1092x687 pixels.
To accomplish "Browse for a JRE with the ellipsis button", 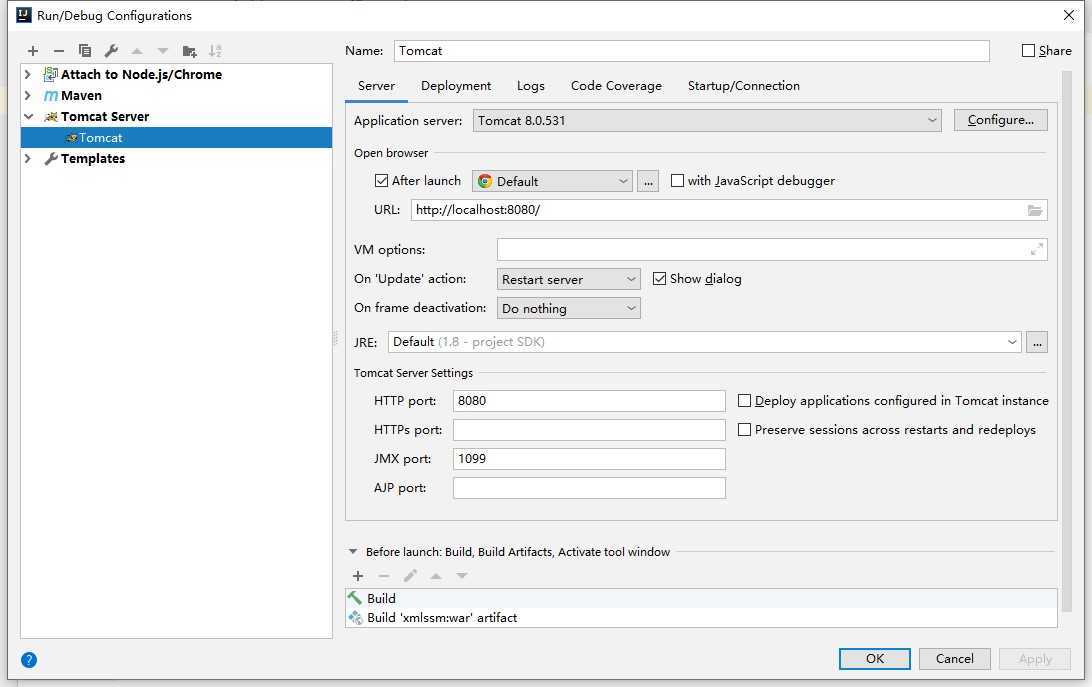I will click(x=1037, y=342).
